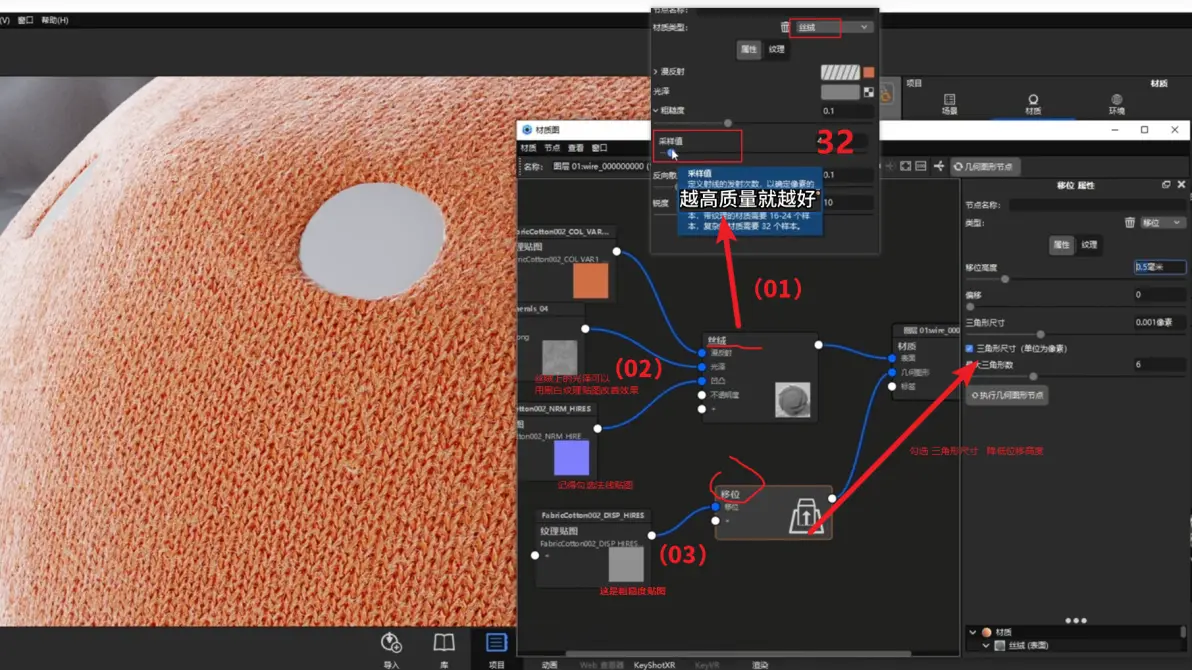The height and width of the screenshot is (670, 1192).
Task: Open the 帮助(H) menu in main menu bar
Action: tap(54, 21)
